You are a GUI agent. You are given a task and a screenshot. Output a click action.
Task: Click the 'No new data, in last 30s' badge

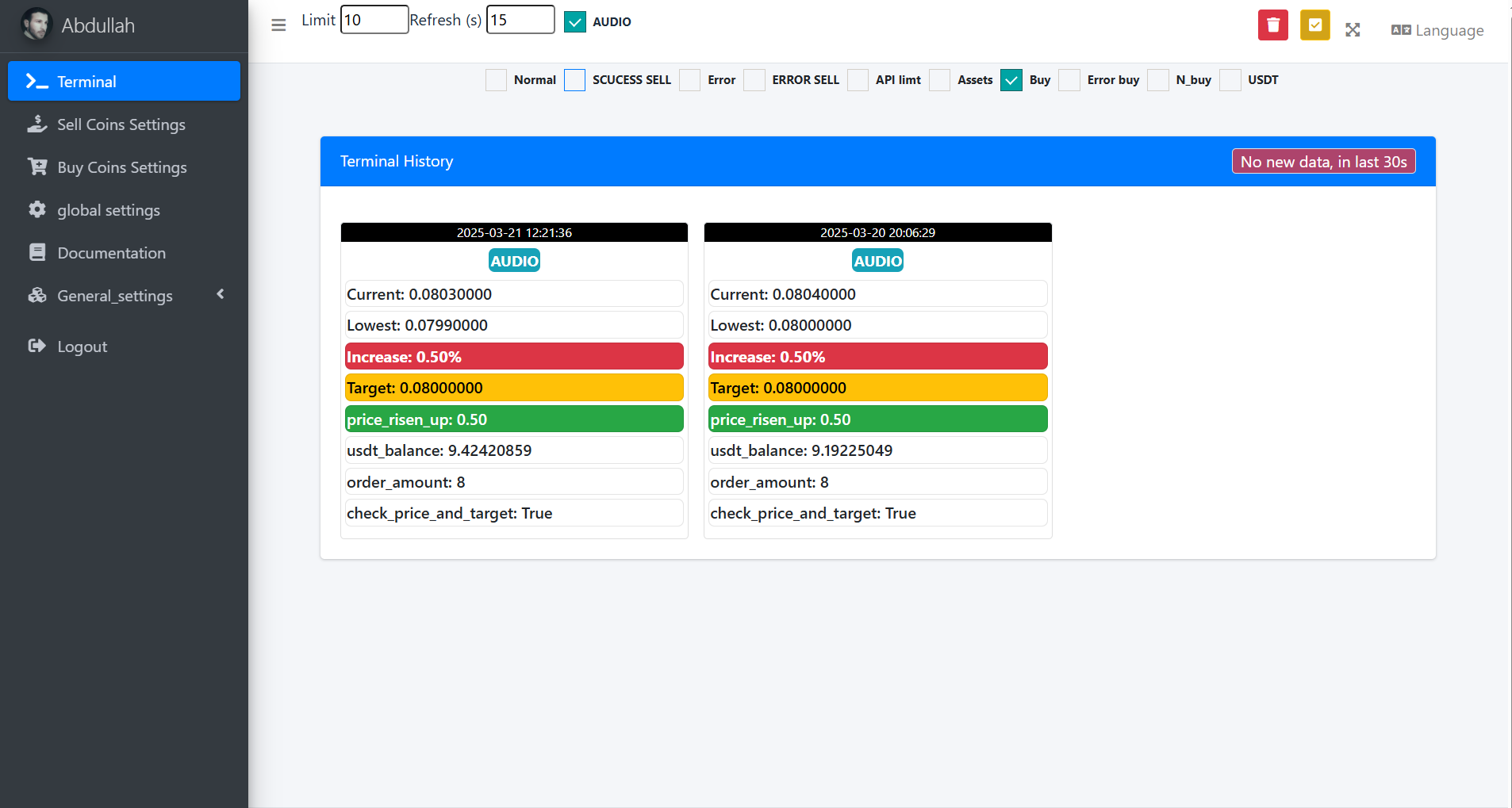[x=1323, y=161]
